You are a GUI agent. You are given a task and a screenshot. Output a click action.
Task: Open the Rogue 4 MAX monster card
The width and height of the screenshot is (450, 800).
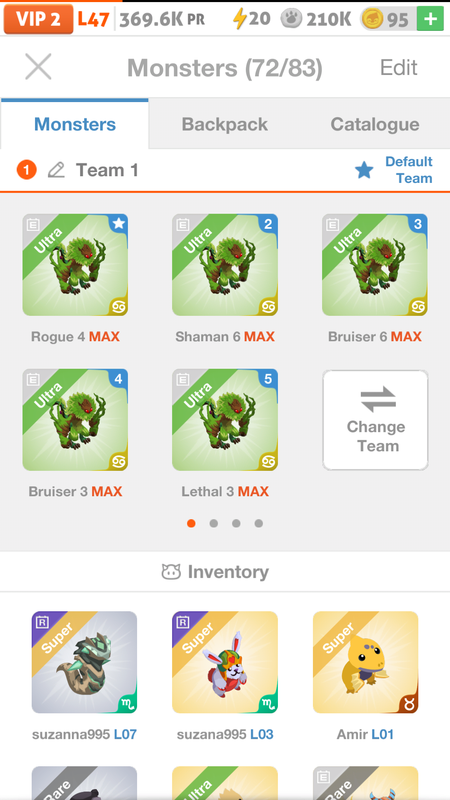pyautogui.click(x=75, y=265)
